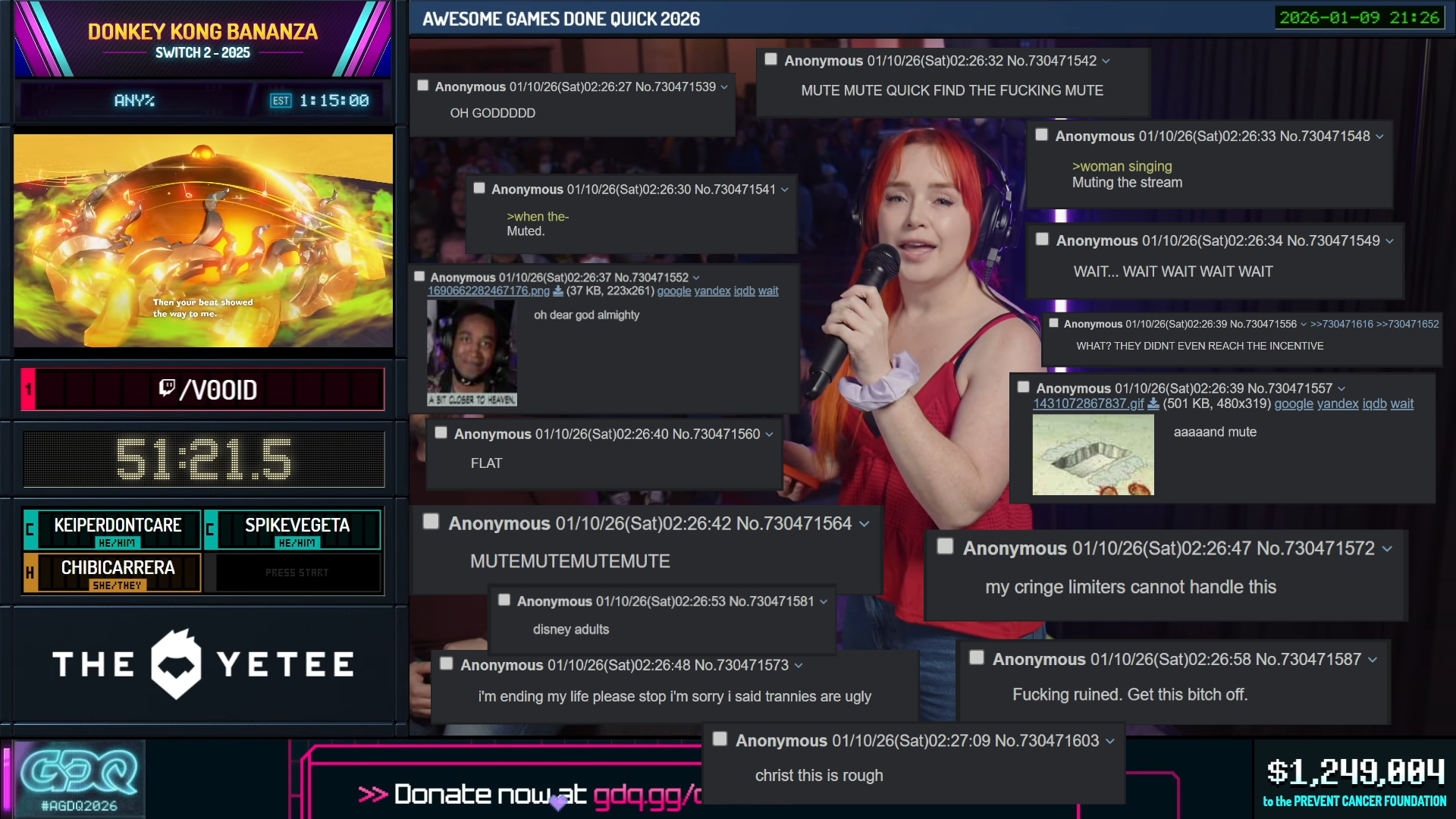Click the EST badge by the estimate time

tap(281, 101)
